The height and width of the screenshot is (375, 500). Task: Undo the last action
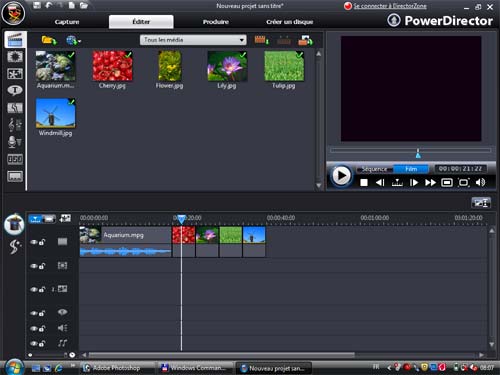click(49, 5)
